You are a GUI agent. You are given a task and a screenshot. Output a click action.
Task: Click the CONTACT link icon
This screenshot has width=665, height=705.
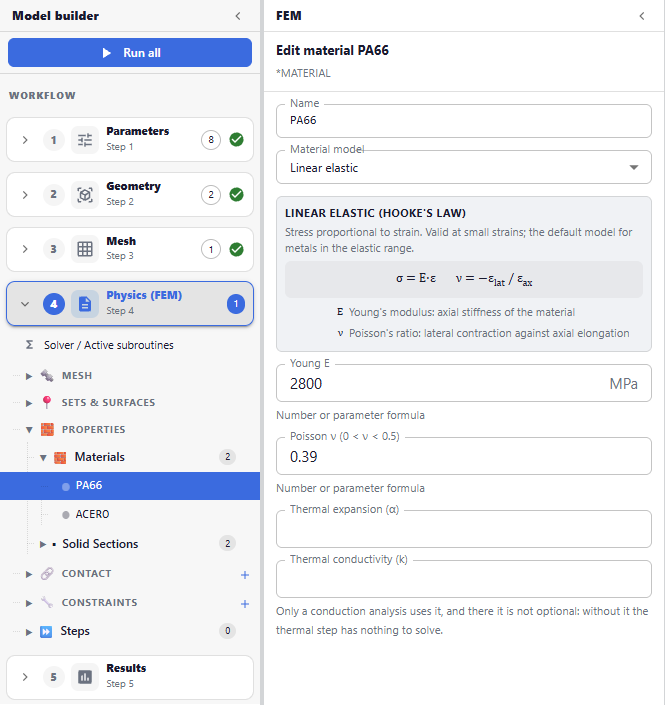tap(47, 574)
